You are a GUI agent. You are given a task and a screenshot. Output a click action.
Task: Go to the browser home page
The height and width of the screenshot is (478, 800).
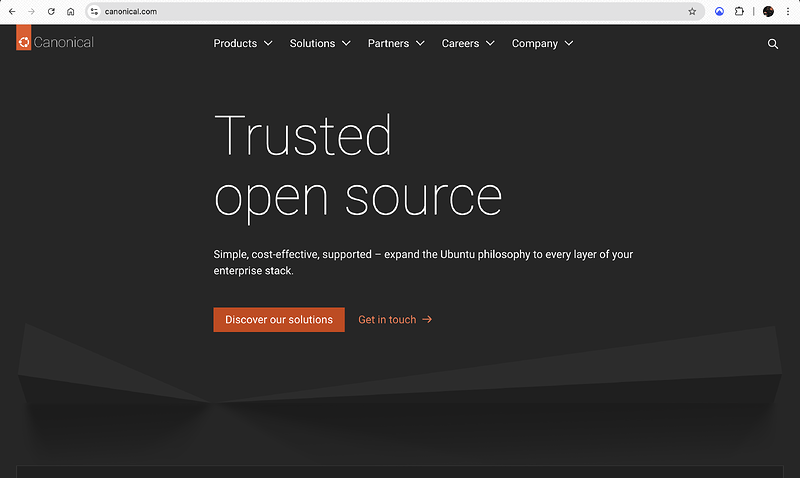click(70, 11)
